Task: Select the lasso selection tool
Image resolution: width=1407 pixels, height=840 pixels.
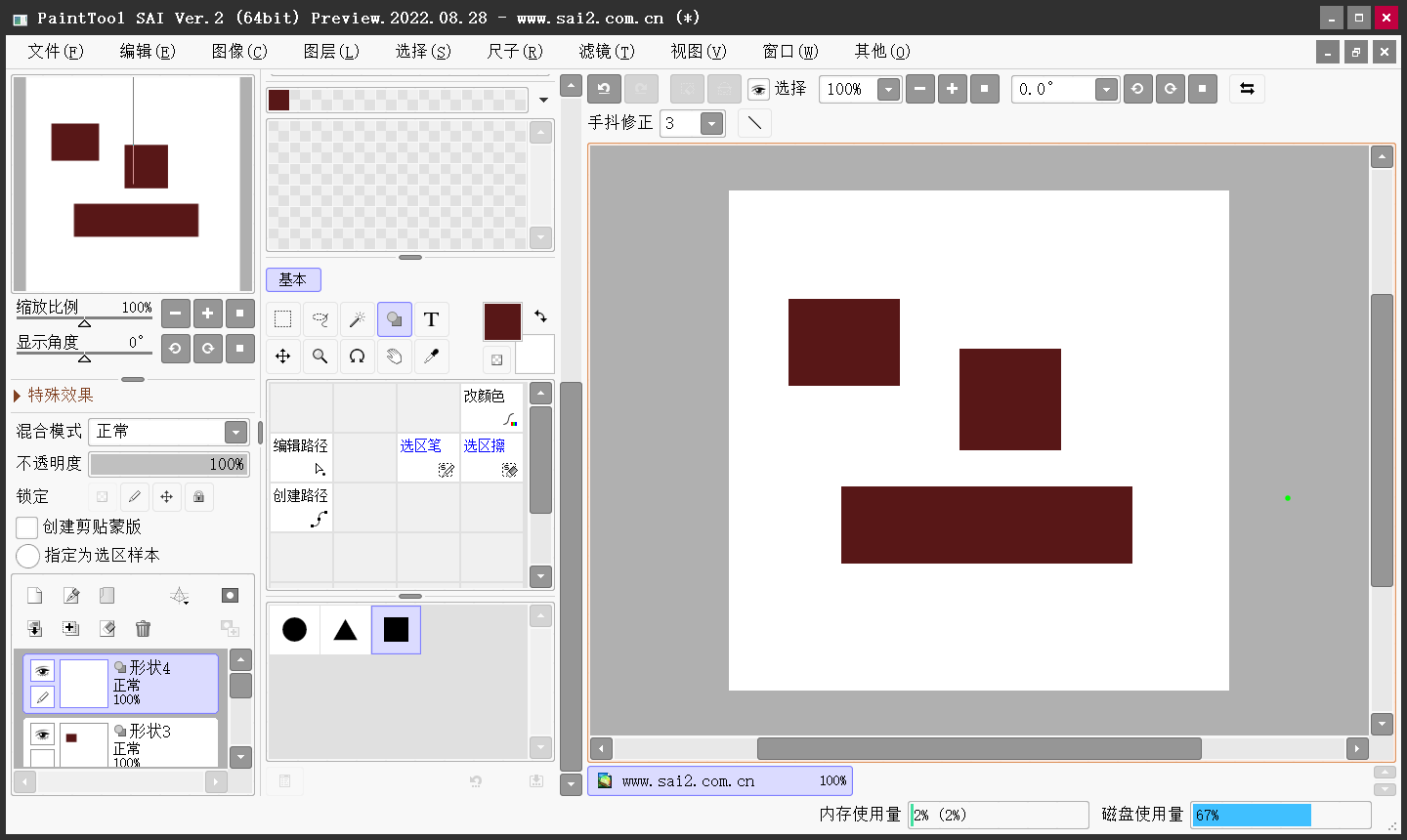Action: pyautogui.click(x=320, y=319)
